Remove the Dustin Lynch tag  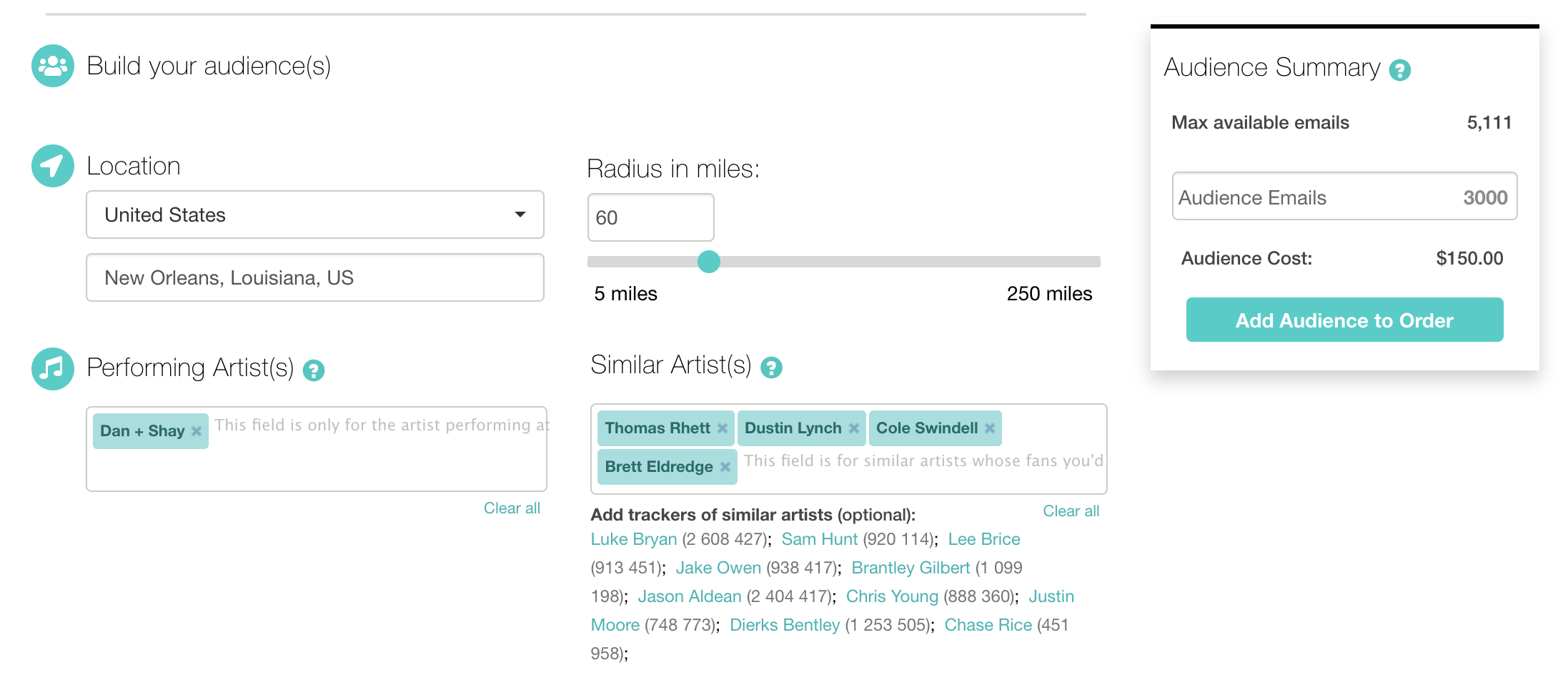point(853,428)
